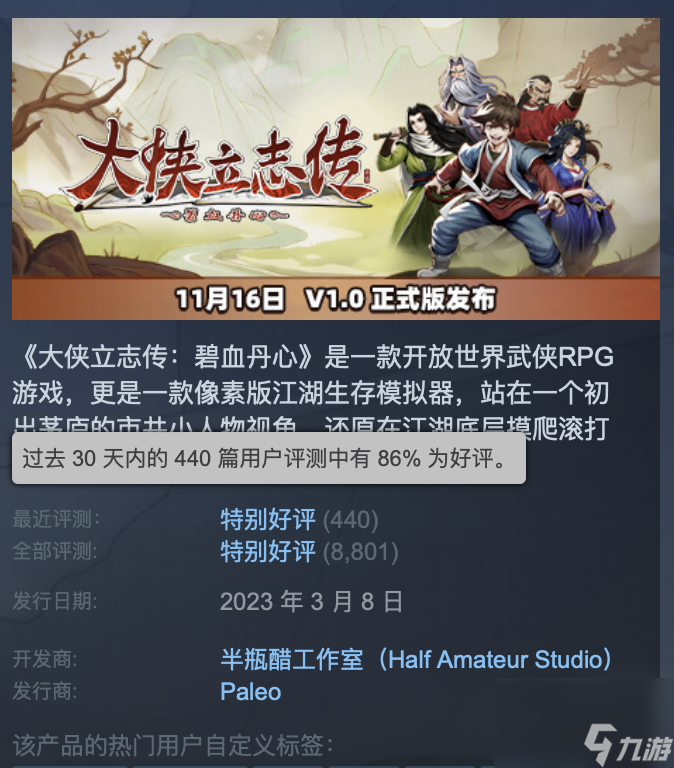The height and width of the screenshot is (768, 674).
Task: Click the 开发商 label
Action: [45, 659]
